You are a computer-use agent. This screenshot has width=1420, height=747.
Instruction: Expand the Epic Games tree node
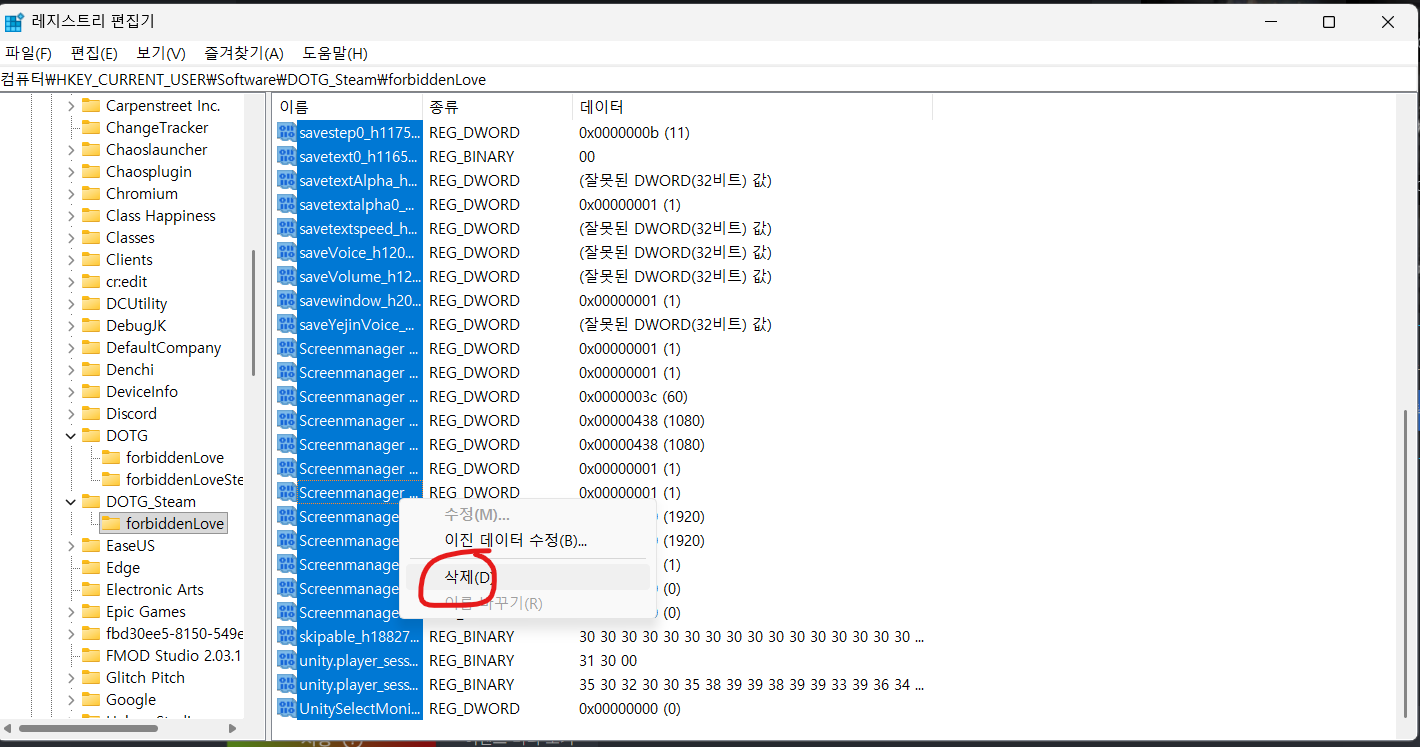[71, 612]
